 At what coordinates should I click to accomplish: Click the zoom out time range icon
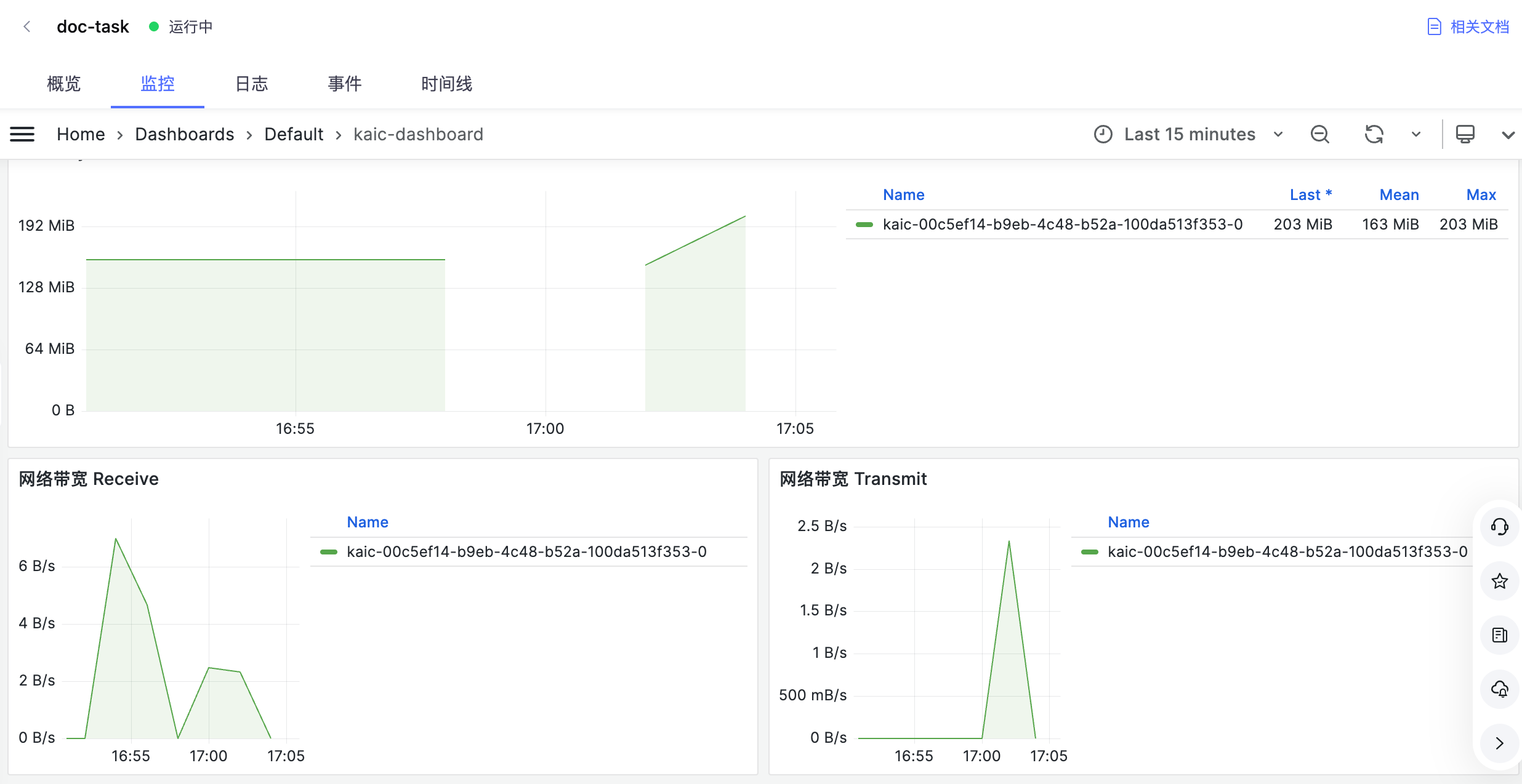click(1319, 134)
